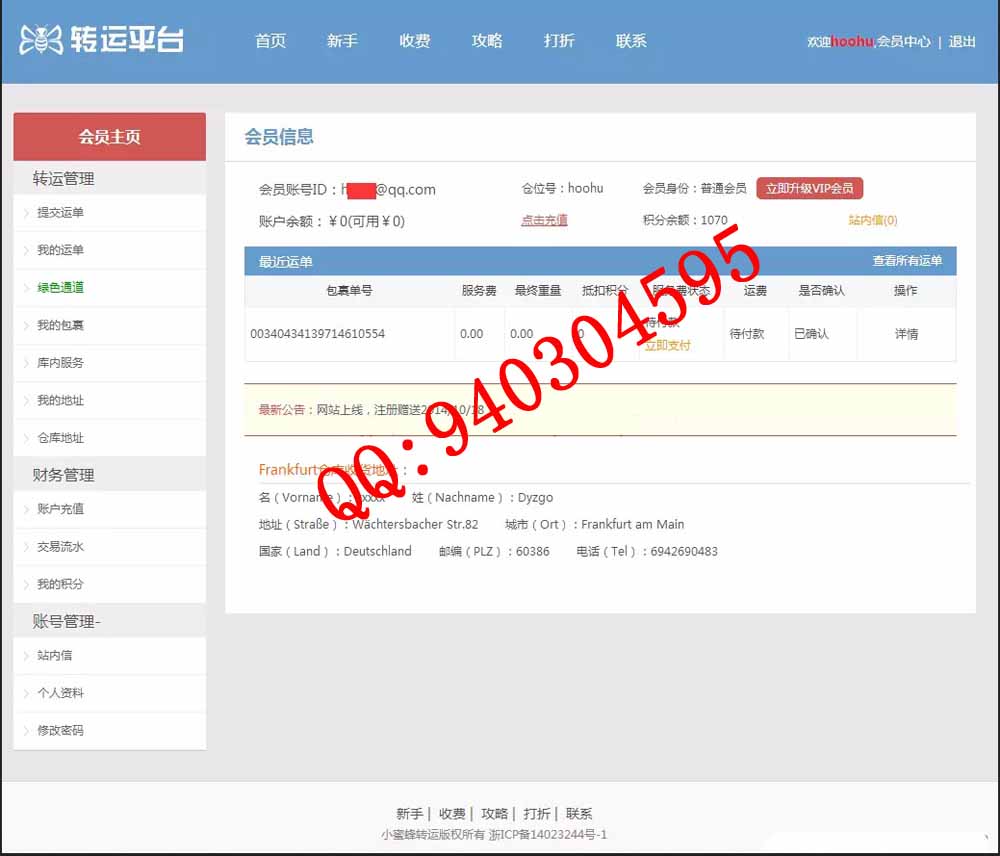Click the 会员中心 link in the header
Image resolution: width=1000 pixels, height=856 pixels.
coord(904,42)
